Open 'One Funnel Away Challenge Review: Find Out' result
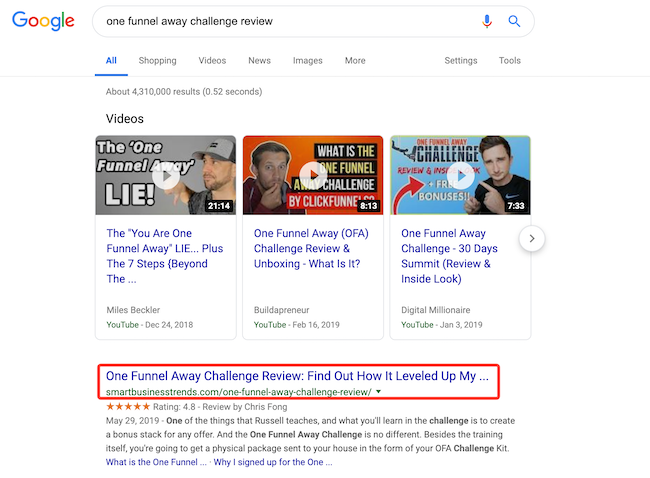The width and height of the screenshot is (650, 478). click(297, 376)
